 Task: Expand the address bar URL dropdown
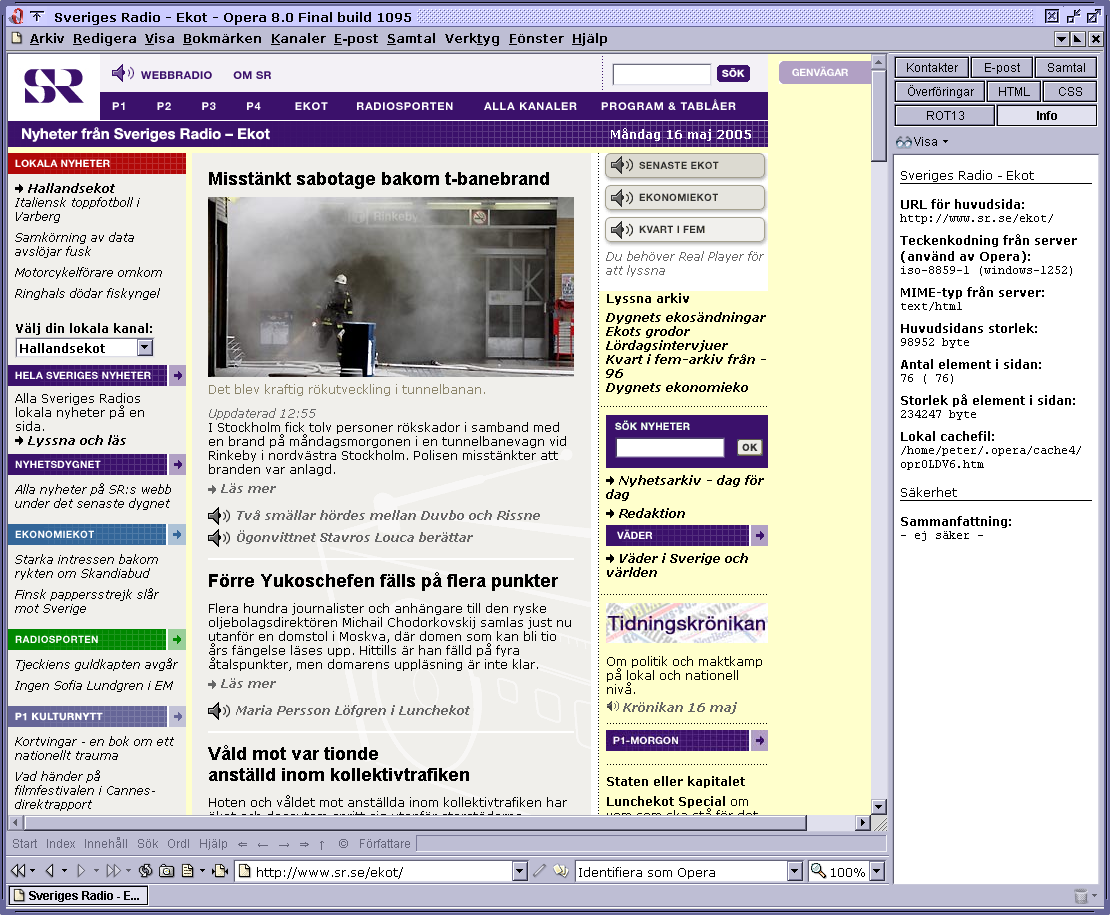click(519, 871)
